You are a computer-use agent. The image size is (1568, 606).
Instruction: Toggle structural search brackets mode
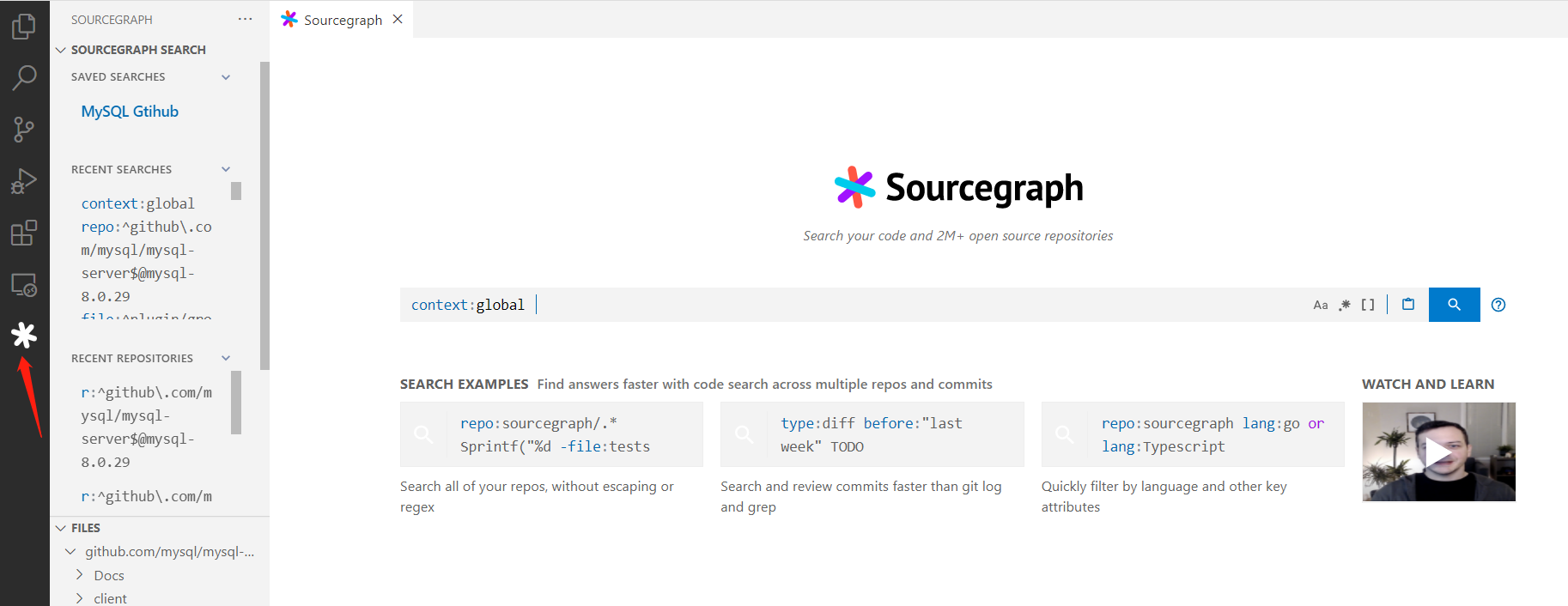[1368, 305]
